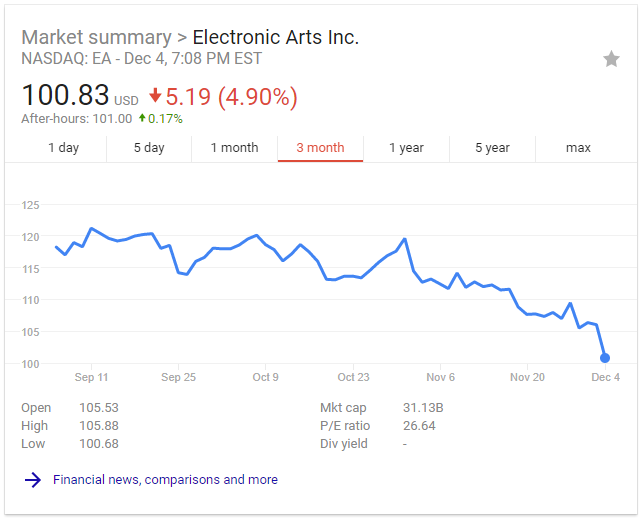Image resolution: width=642 pixels, height=519 pixels.
Task: Show the max history tab
Action: coord(578,148)
